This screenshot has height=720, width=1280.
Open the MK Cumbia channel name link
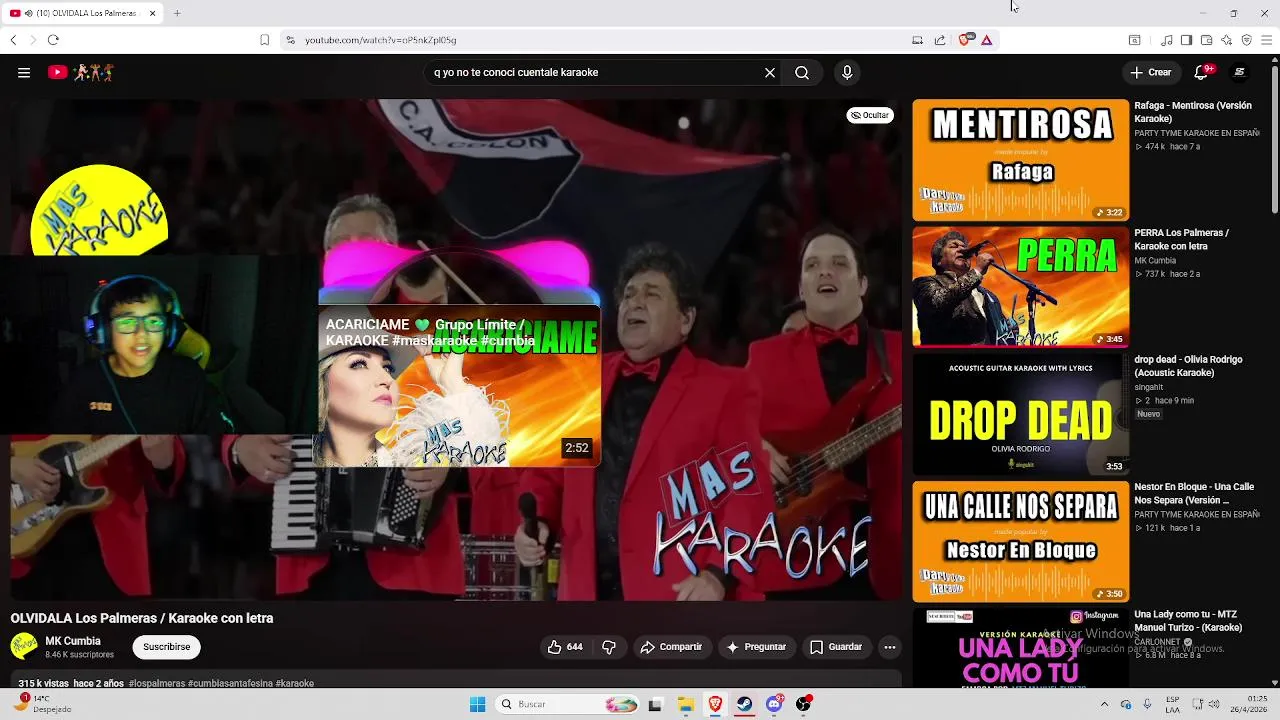pyautogui.click(x=73, y=641)
